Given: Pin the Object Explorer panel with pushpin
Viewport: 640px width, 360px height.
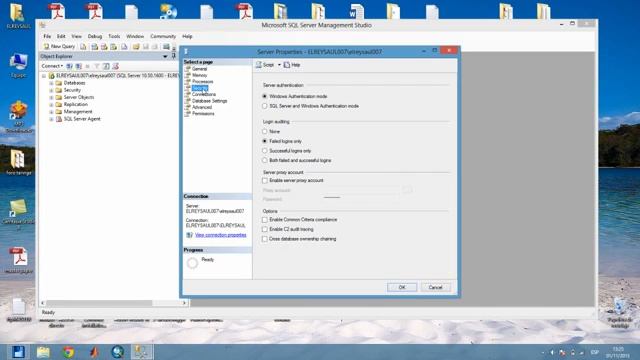Looking at the screenshot, I should [x=173, y=56].
